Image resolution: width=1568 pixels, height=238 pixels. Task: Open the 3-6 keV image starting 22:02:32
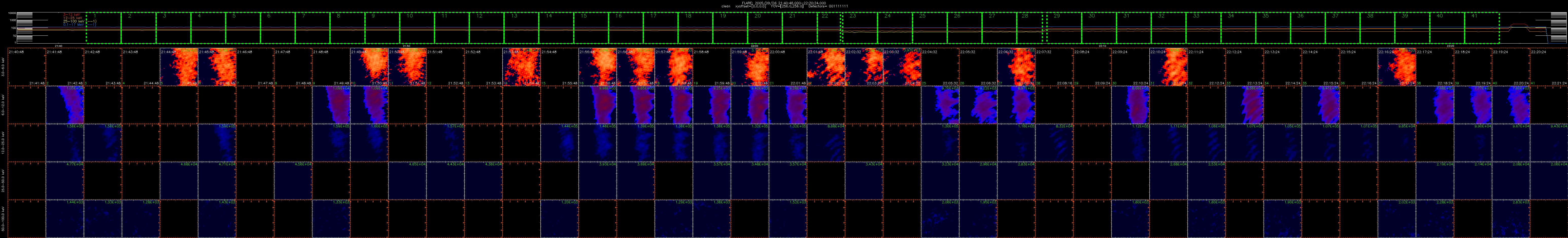[864, 67]
